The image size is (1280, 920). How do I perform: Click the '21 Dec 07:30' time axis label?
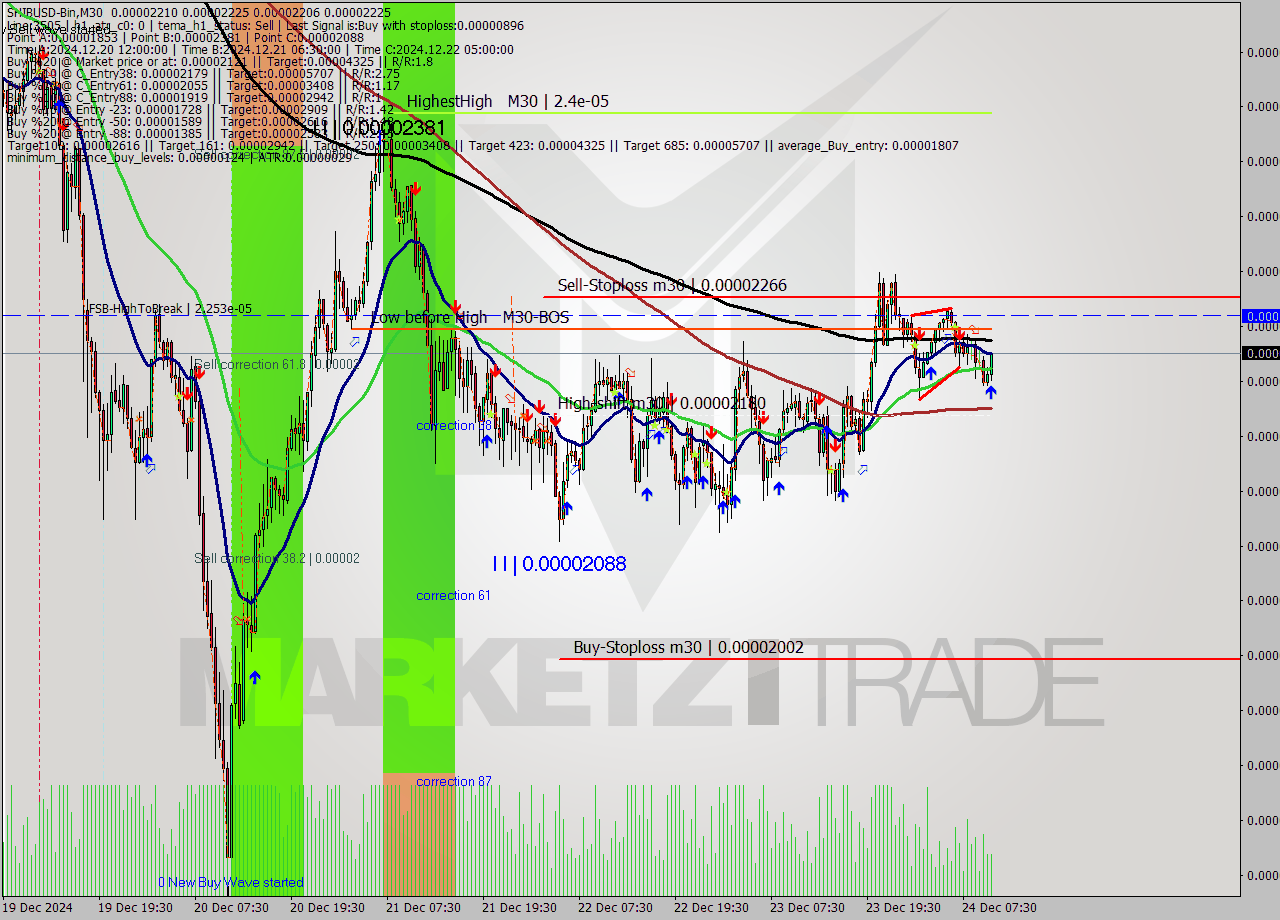tap(423, 907)
